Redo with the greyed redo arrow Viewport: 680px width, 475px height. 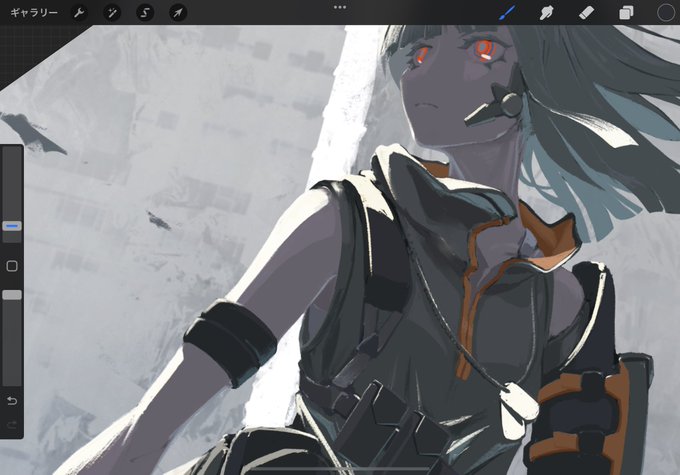pos(12,425)
